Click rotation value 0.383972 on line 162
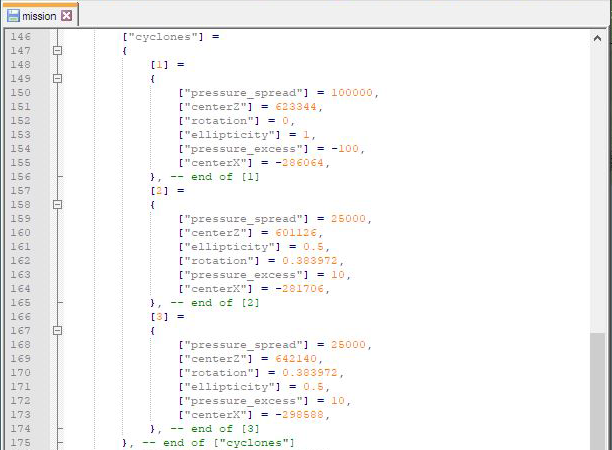Screen dimensions: 612x450 [x=310, y=261]
